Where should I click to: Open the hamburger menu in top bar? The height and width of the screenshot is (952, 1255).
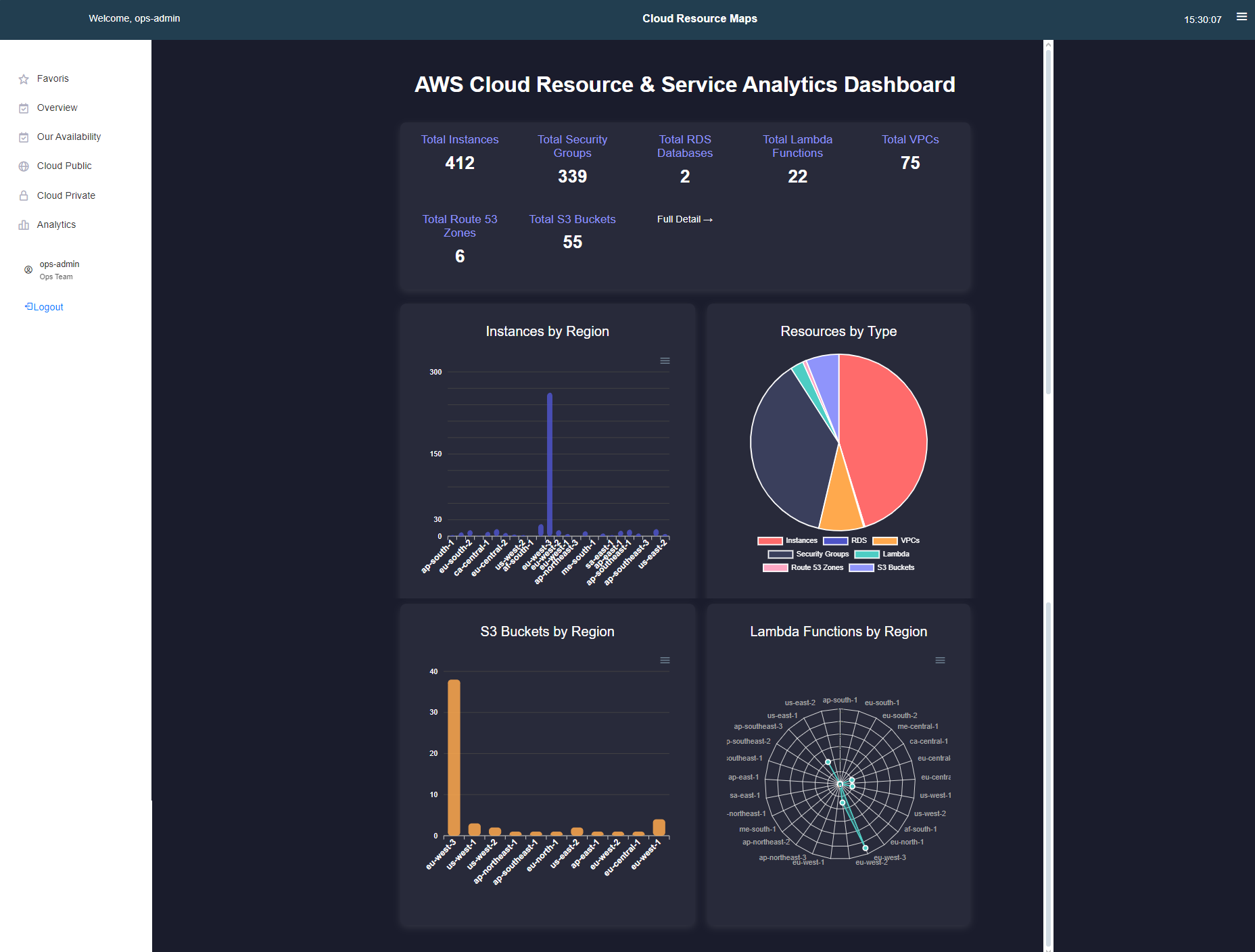pos(1241,17)
